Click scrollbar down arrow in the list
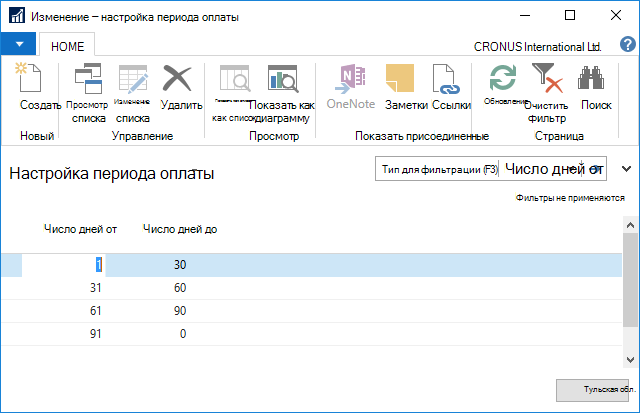This screenshot has height=413, width=640. click(630, 360)
